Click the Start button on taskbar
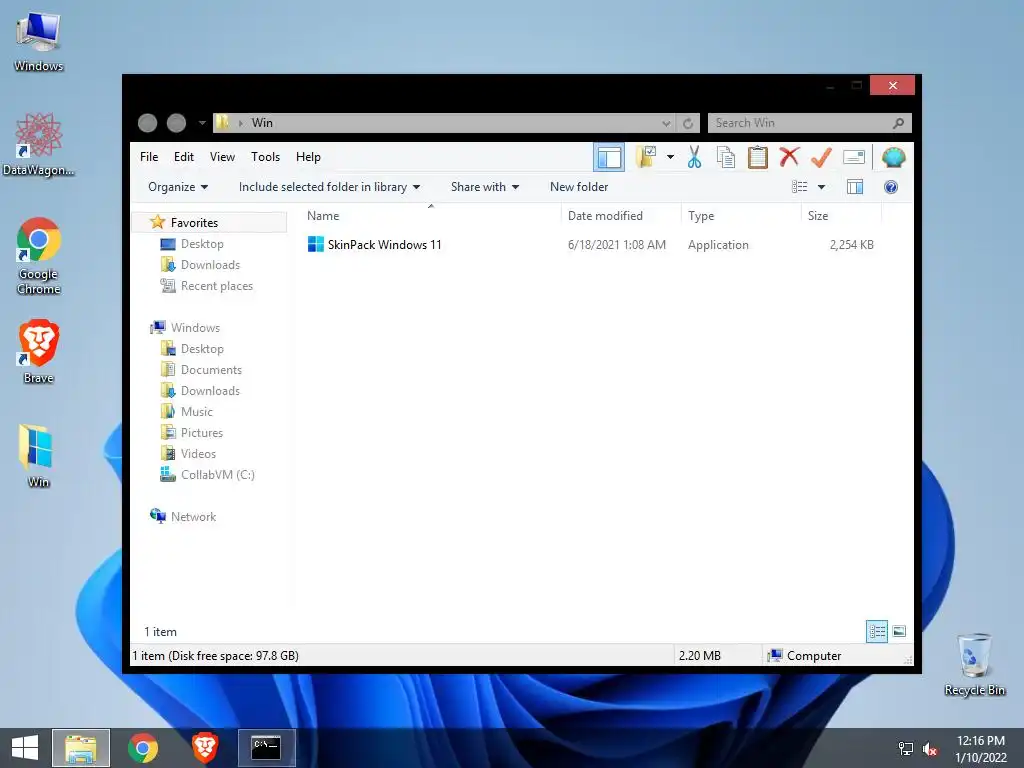Viewport: 1024px width, 768px height. pyautogui.click(x=25, y=748)
